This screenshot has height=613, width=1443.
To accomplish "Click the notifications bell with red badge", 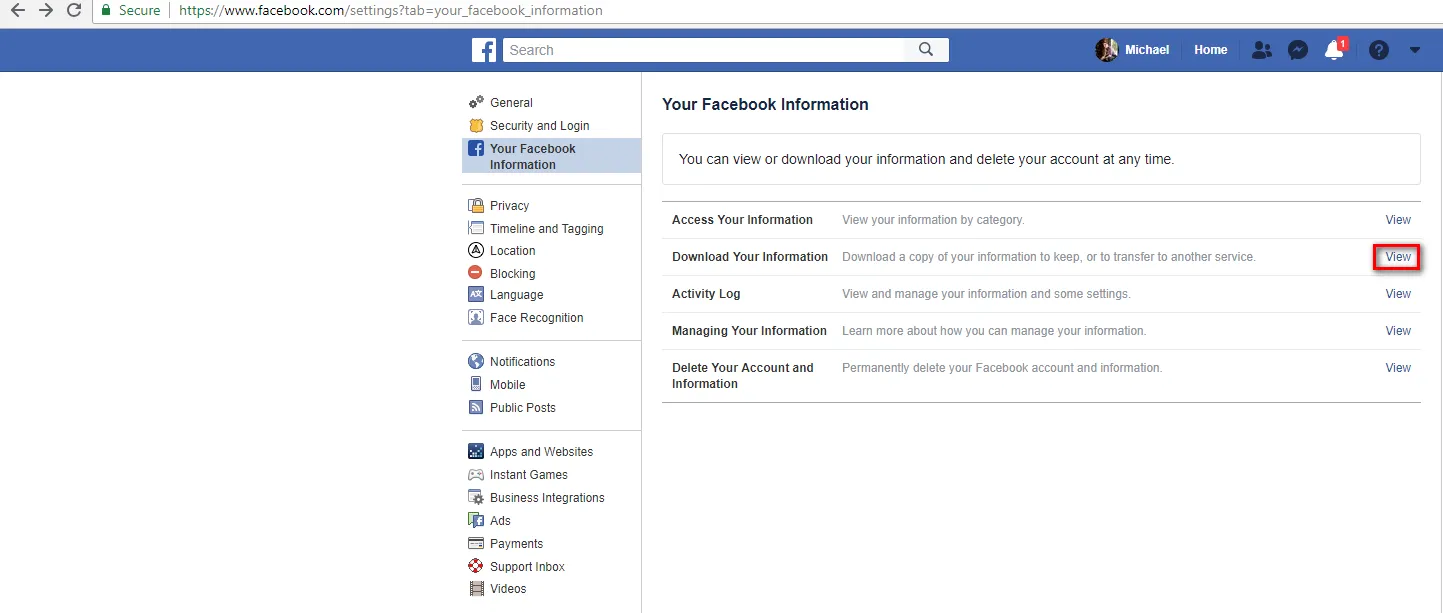I will coord(1334,49).
